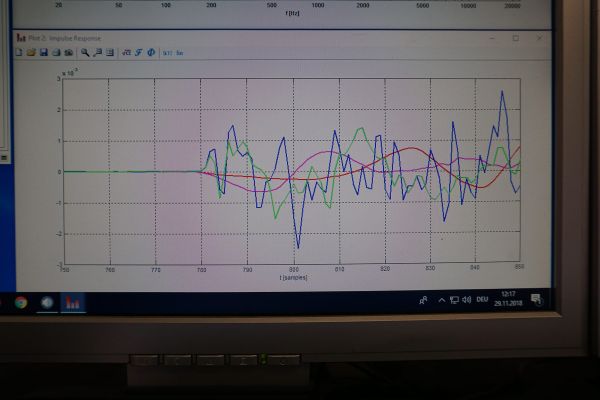The height and width of the screenshot is (400, 600).
Task: Click the square-root curve toolbar icon
Action: [126, 52]
